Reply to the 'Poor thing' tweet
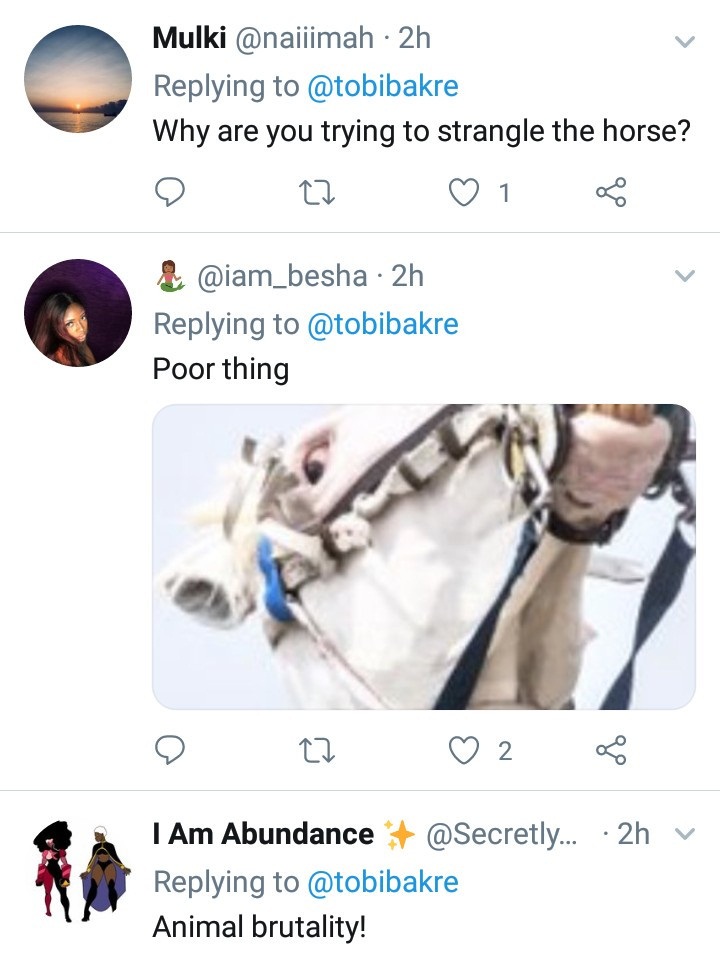The image size is (726, 958). 170,750
